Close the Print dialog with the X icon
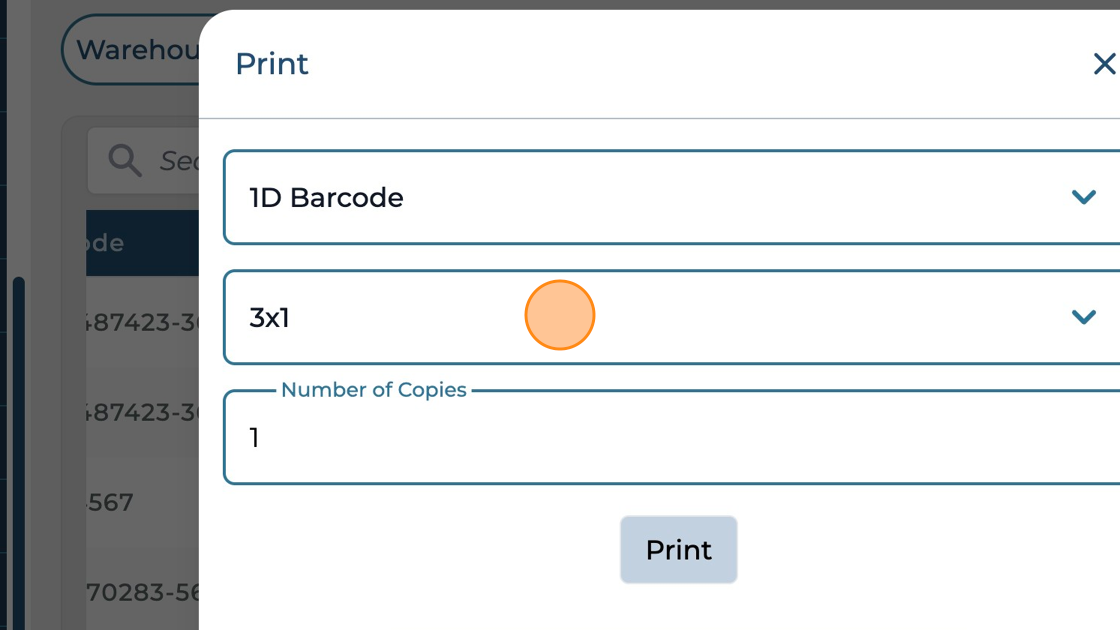 tap(1104, 63)
